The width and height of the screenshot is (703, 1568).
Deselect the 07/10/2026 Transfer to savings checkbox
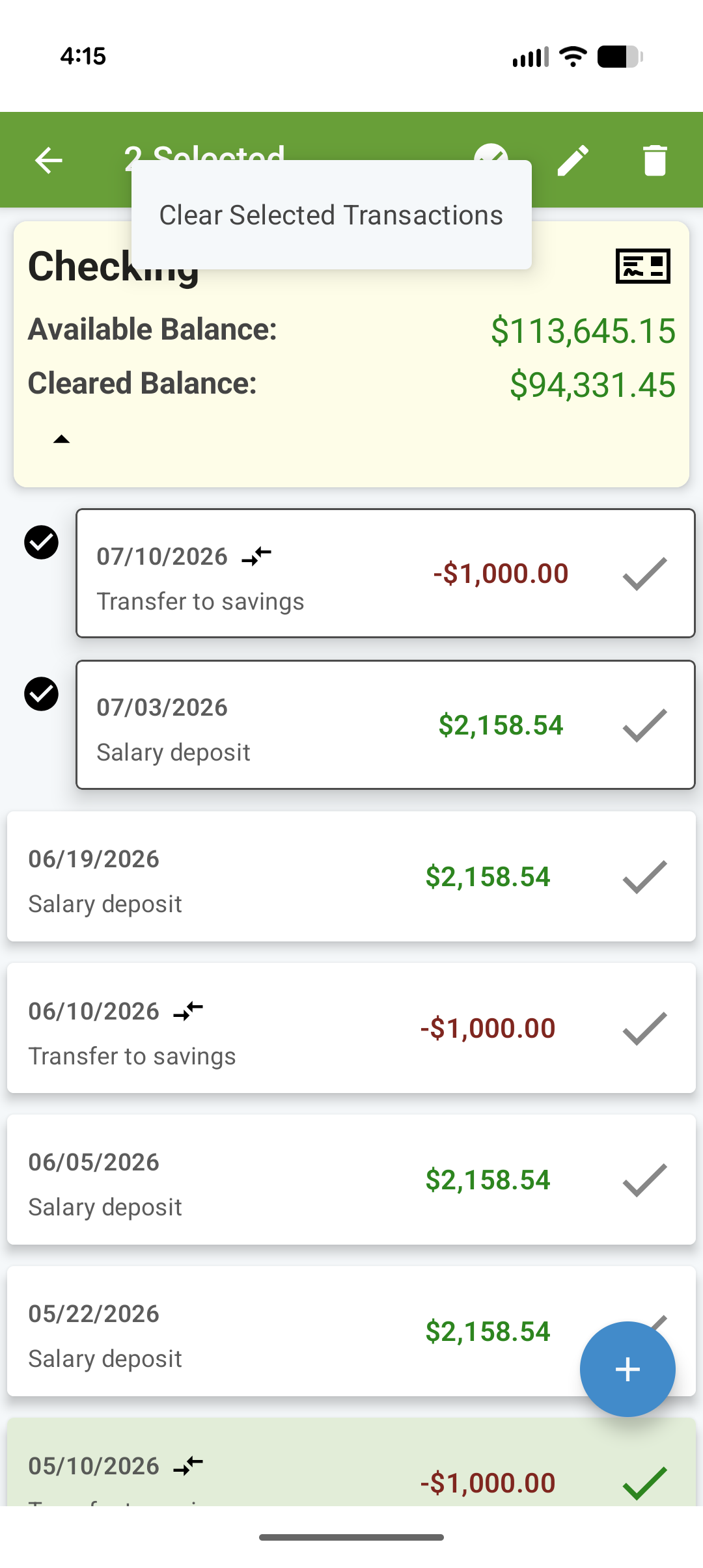(x=41, y=542)
